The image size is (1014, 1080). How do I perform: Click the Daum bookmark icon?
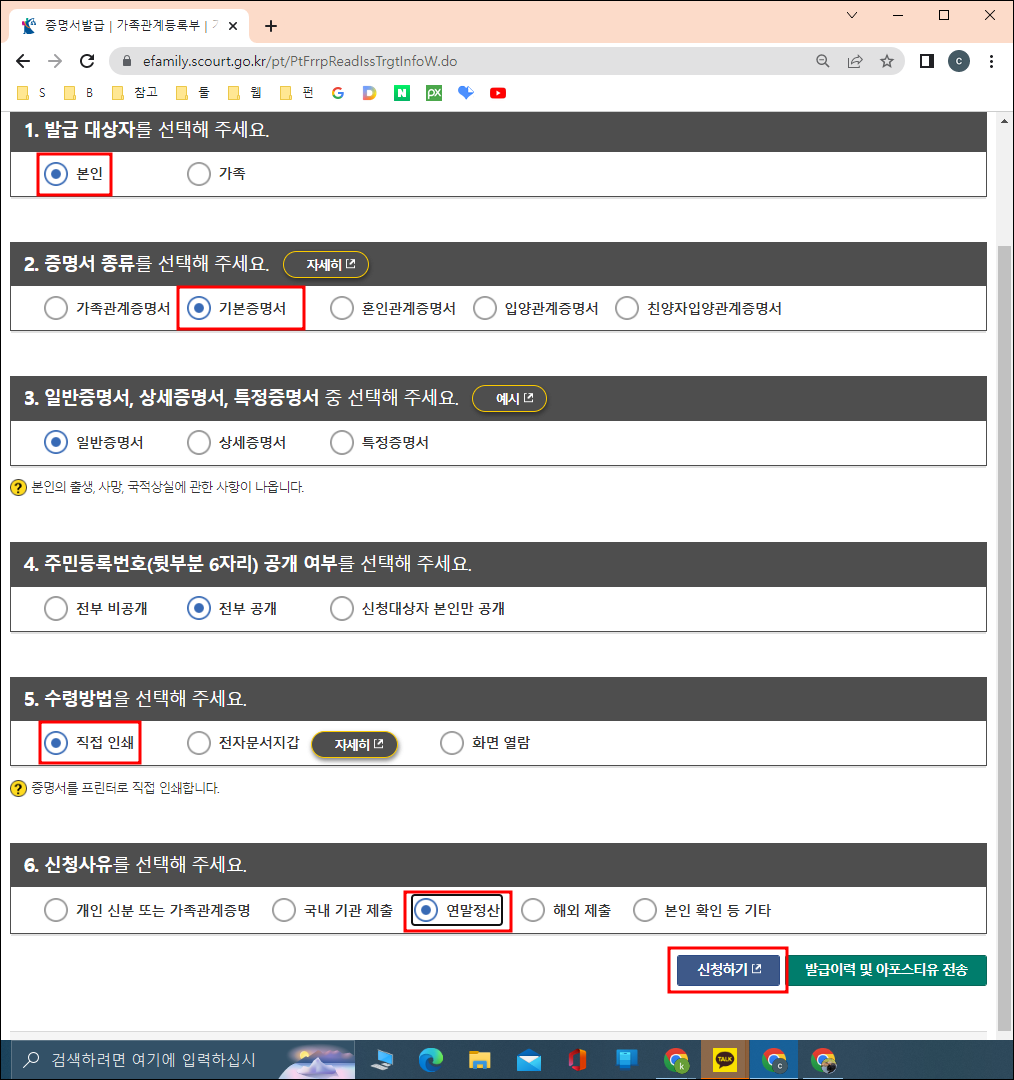coord(370,92)
